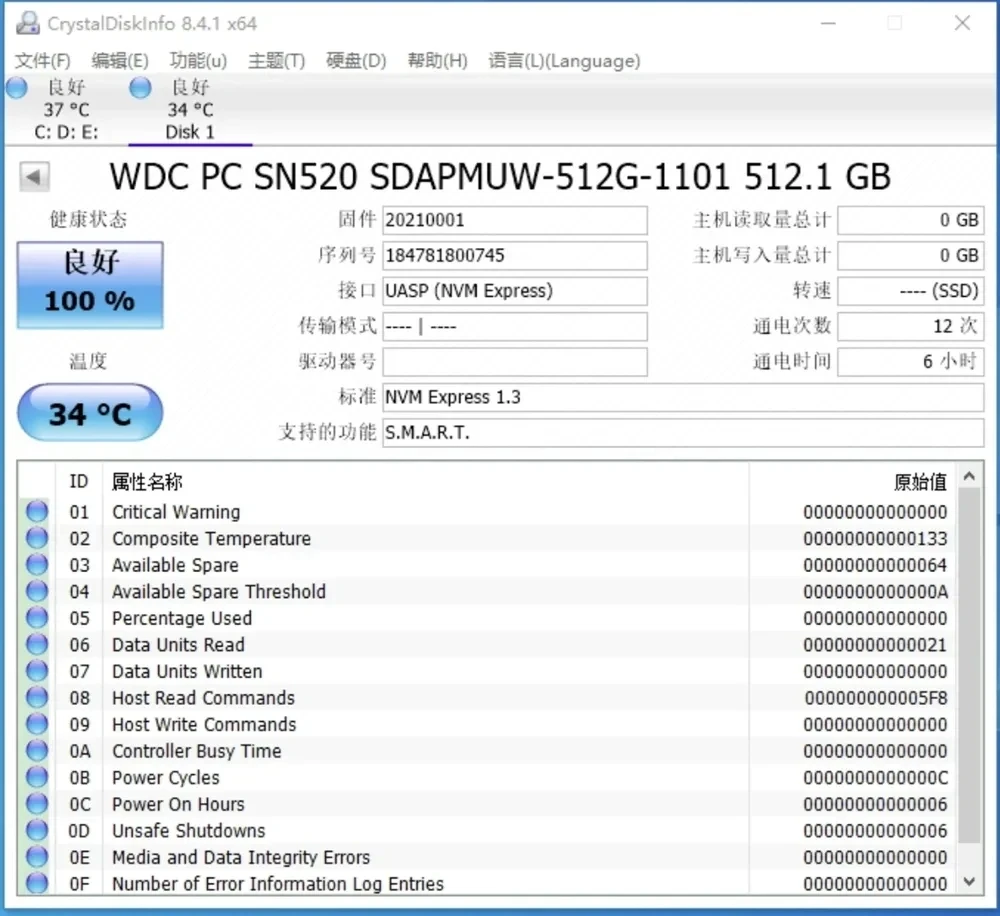Click the status icon for Host Read Commands
Screen dimensions: 1000x916
coord(37,698)
